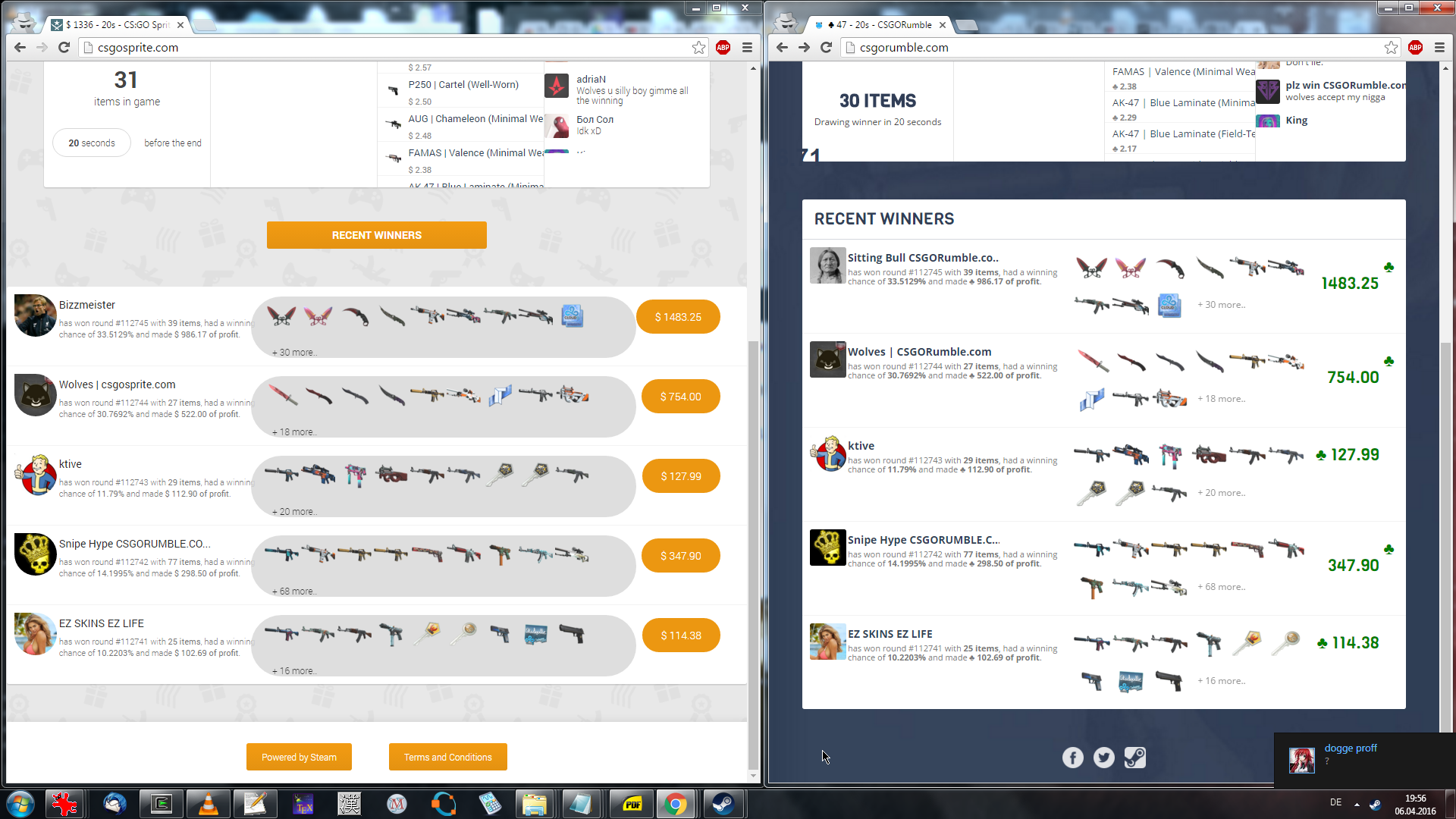1456x819 pixels.
Task: Click the Facebook icon on CSGORumble footer
Action: pyautogui.click(x=1072, y=757)
